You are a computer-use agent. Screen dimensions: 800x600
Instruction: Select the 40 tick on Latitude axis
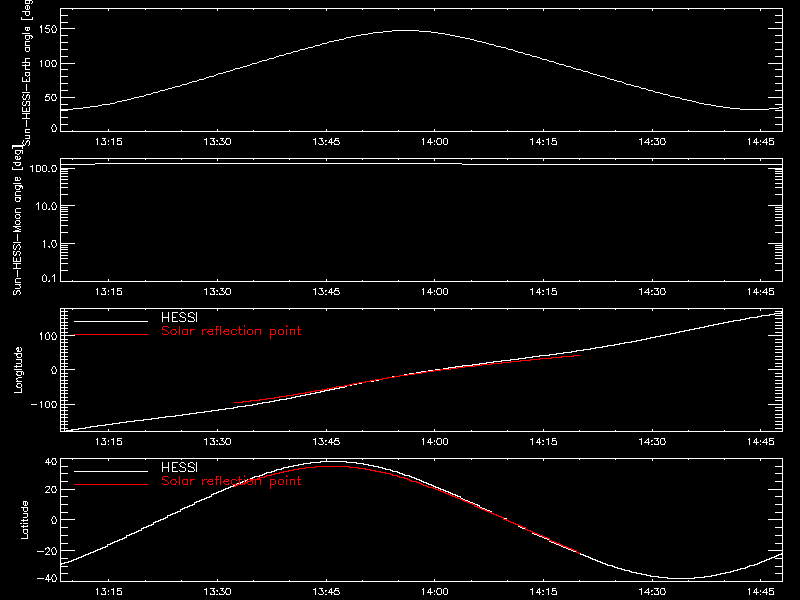(x=51, y=462)
